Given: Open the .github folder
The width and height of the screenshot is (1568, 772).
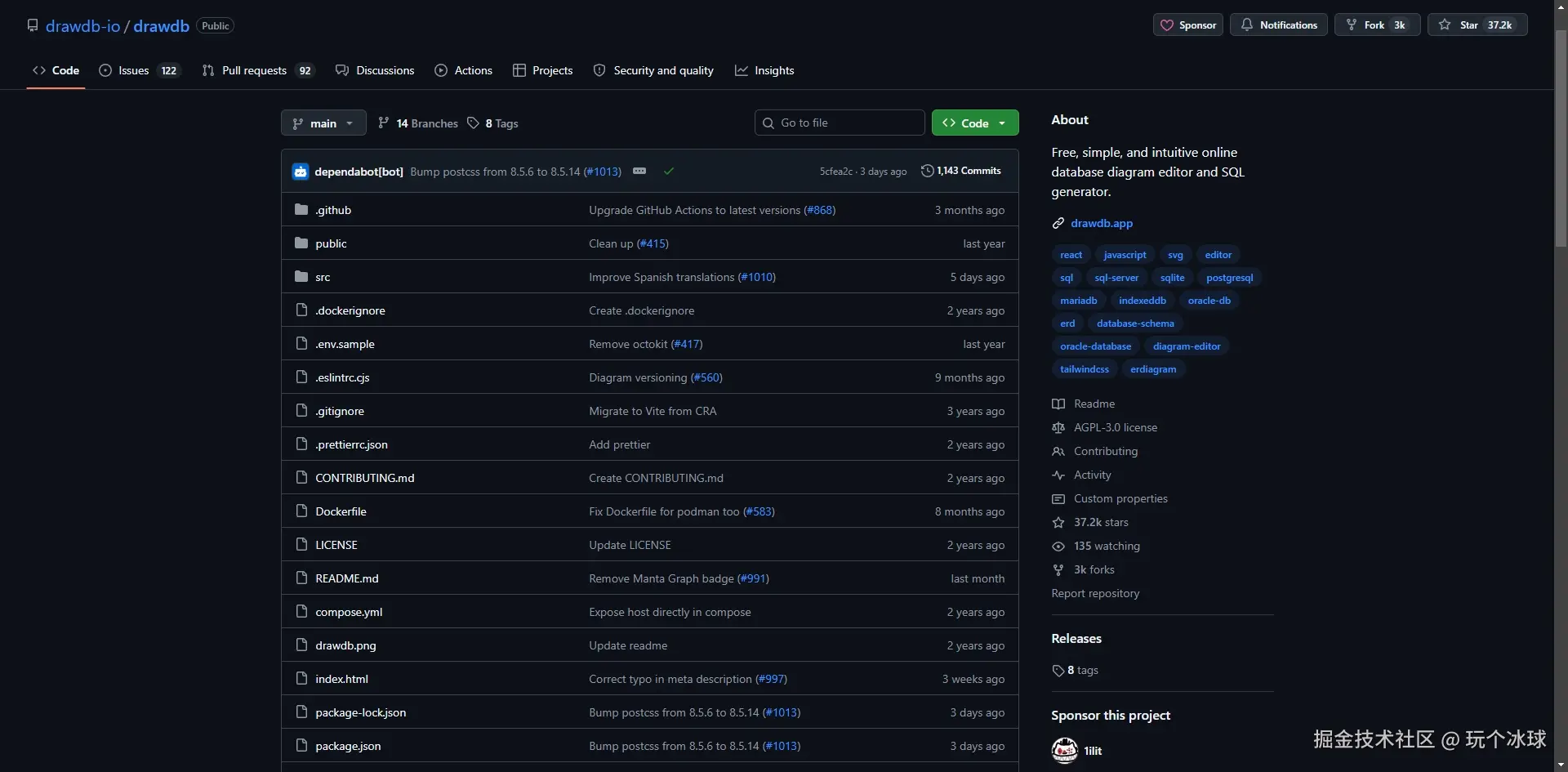Looking at the screenshot, I should click(x=333, y=210).
